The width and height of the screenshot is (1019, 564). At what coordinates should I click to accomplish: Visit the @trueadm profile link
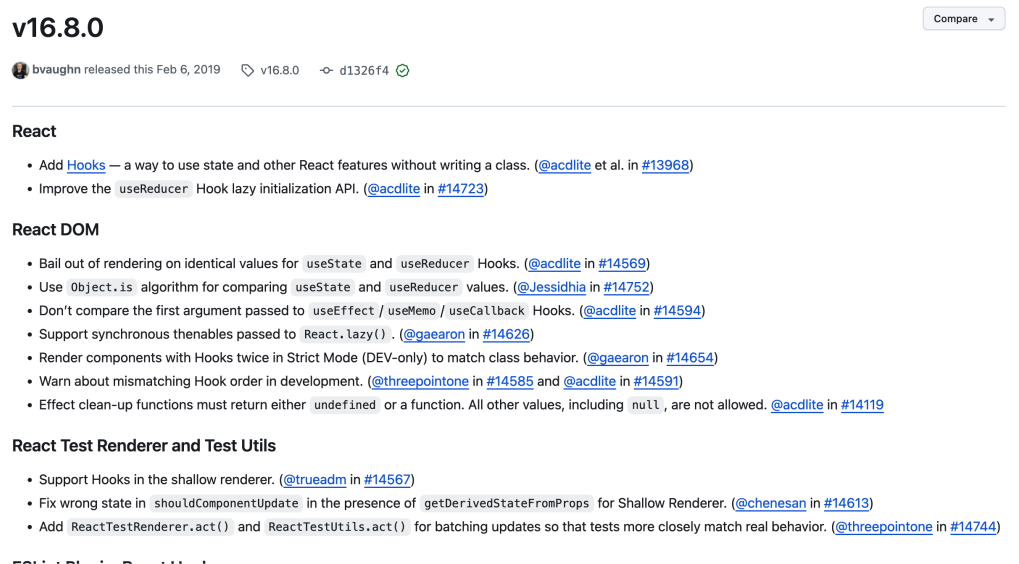315,480
